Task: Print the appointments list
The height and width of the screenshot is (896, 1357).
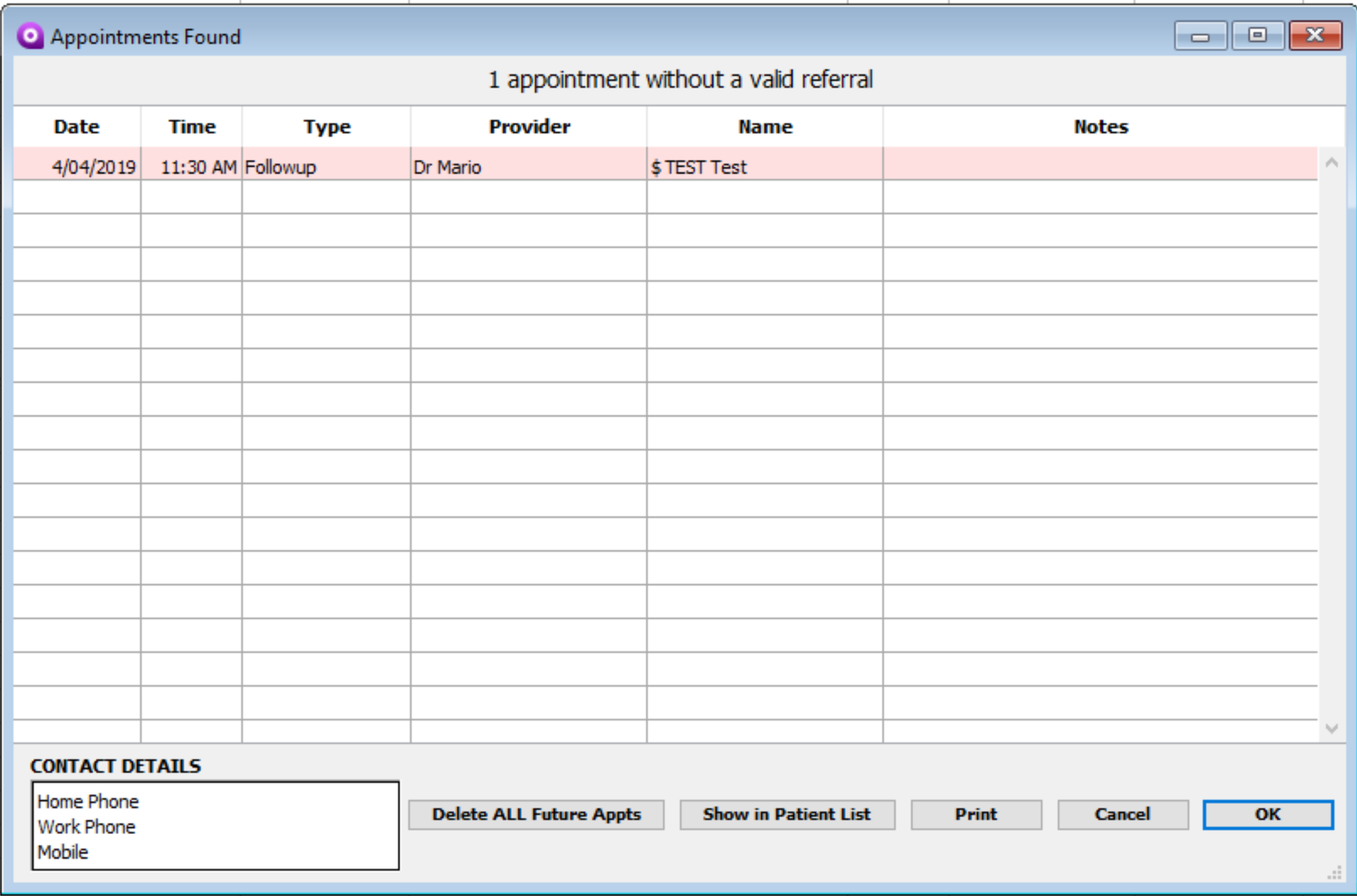Action: point(976,814)
